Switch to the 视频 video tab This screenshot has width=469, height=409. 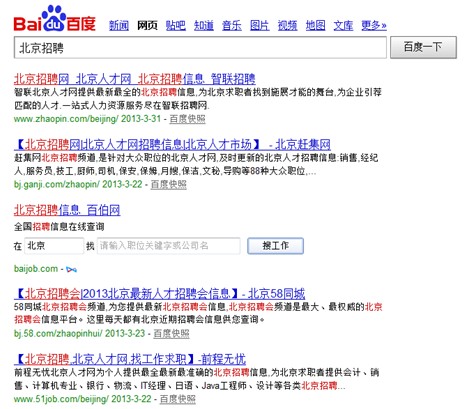(288, 25)
